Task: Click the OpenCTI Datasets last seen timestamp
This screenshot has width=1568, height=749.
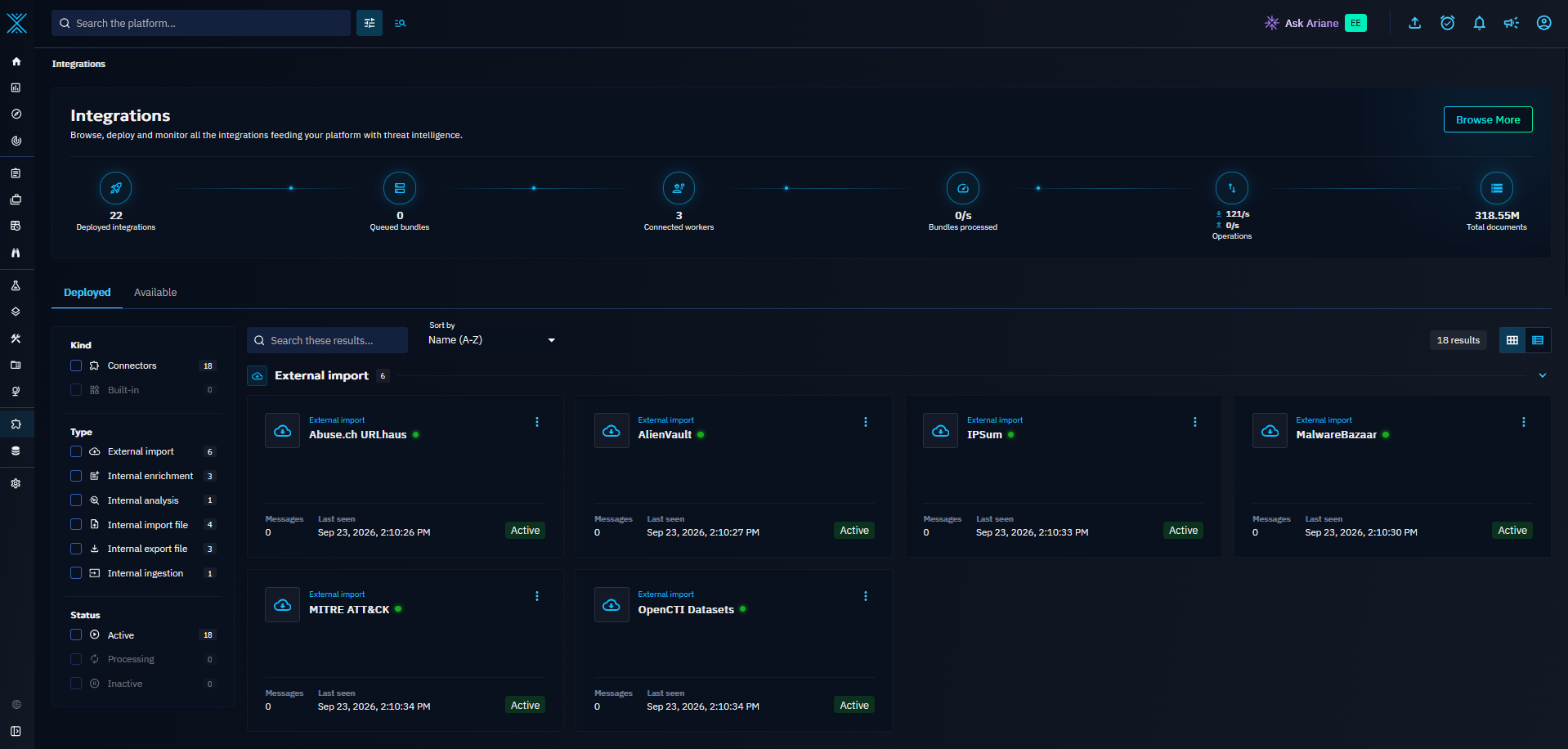Action: click(x=703, y=706)
